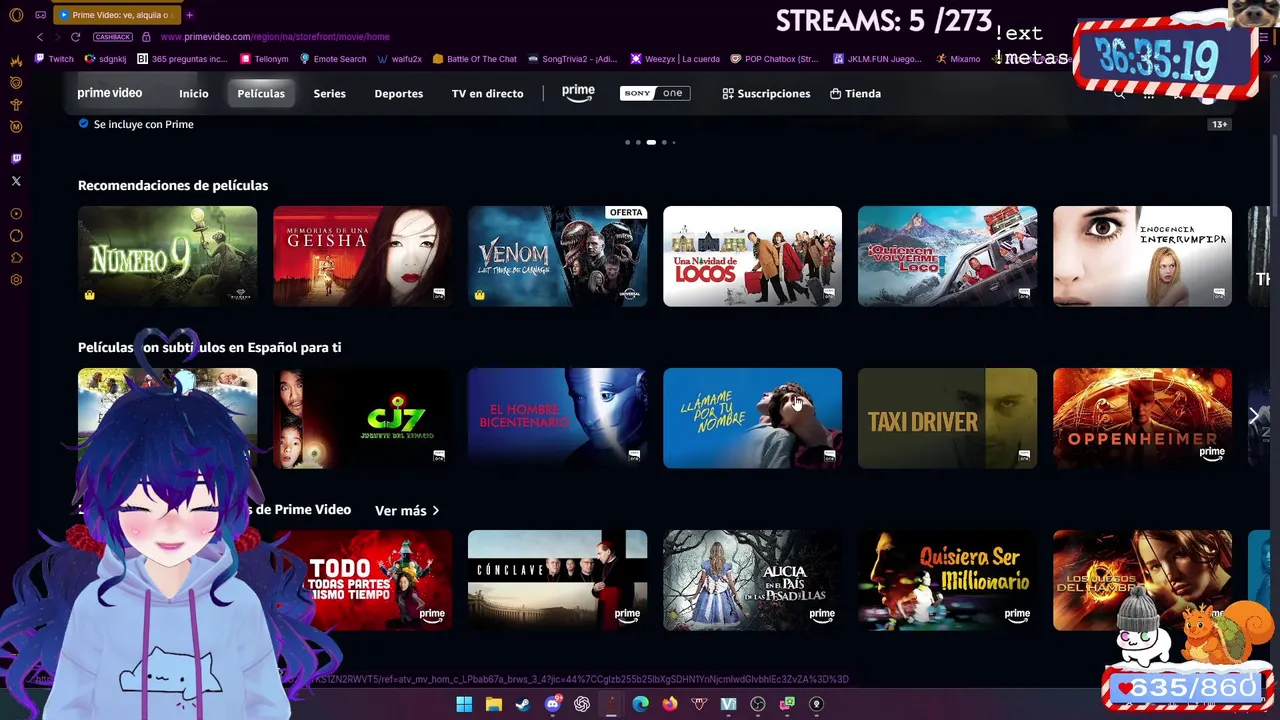Viewport: 1280px width, 720px height.
Task: Open the Número 9 movie thumbnail
Action: [x=168, y=256]
